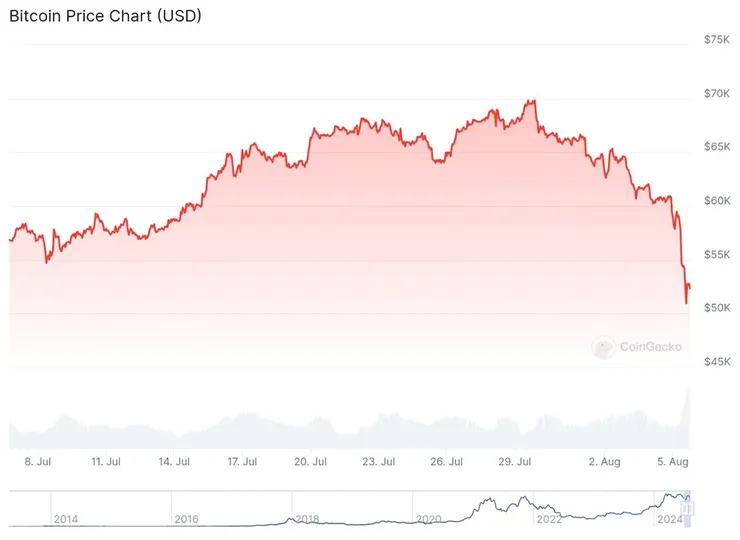This screenshot has width=740, height=540.
Task: Click the 17. Jul date label
Action: click(242, 462)
